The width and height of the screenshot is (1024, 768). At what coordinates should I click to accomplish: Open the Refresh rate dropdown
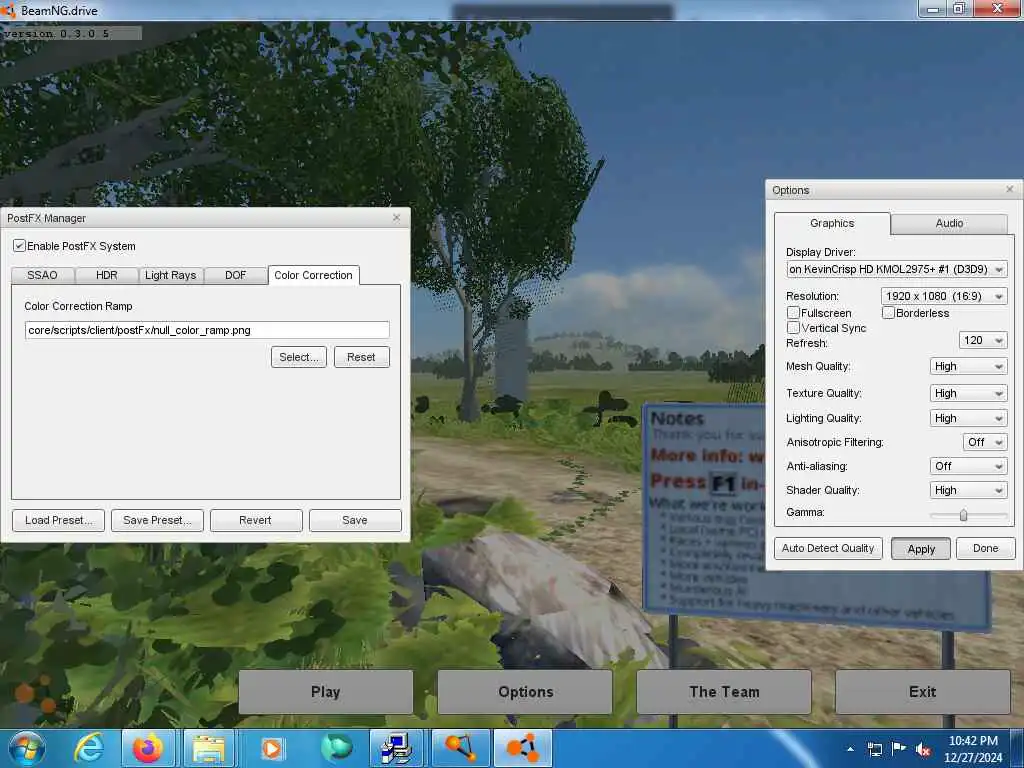coord(983,340)
